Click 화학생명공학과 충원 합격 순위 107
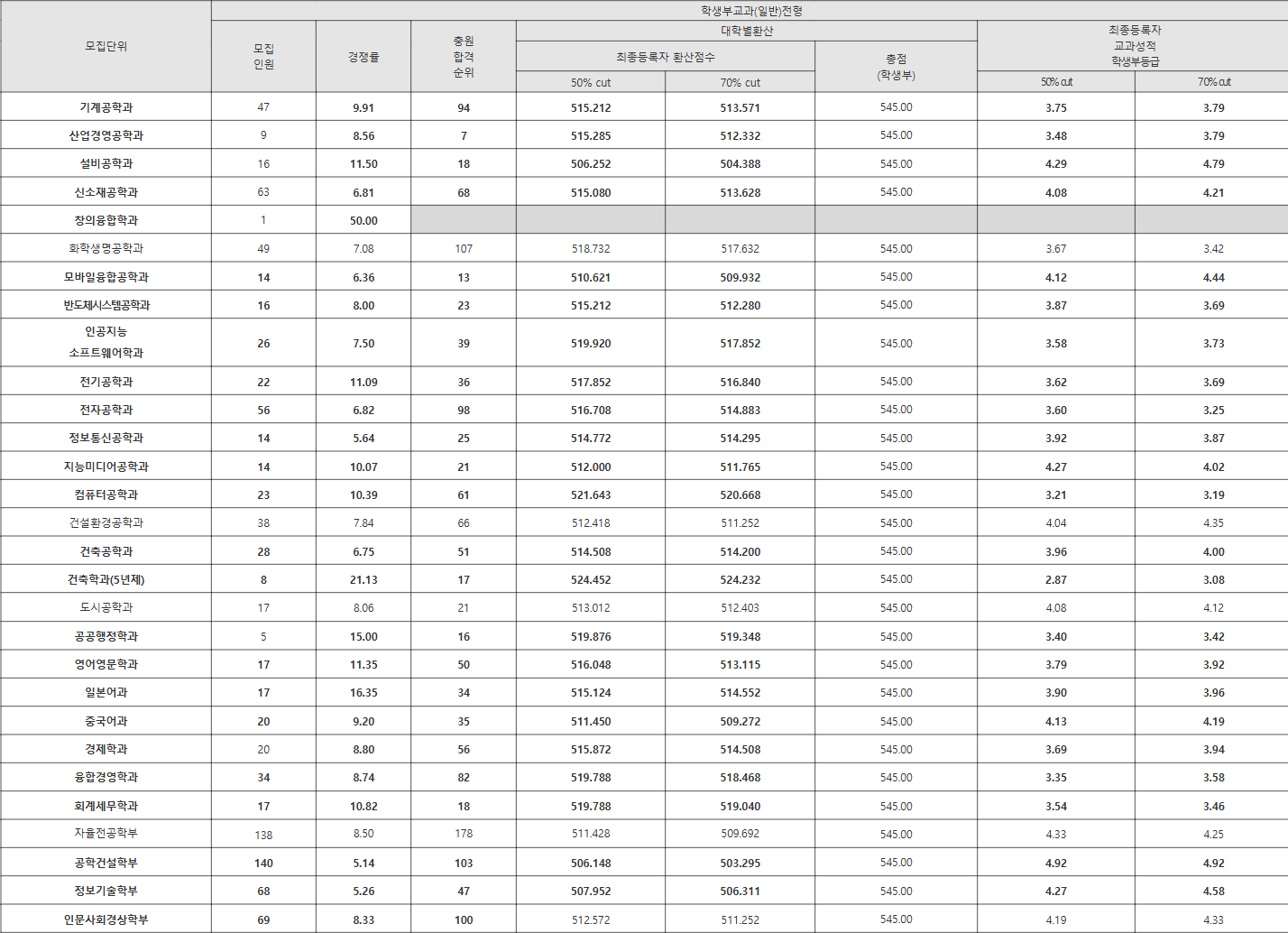Viewport: 1288px width, 933px height. tap(464, 249)
